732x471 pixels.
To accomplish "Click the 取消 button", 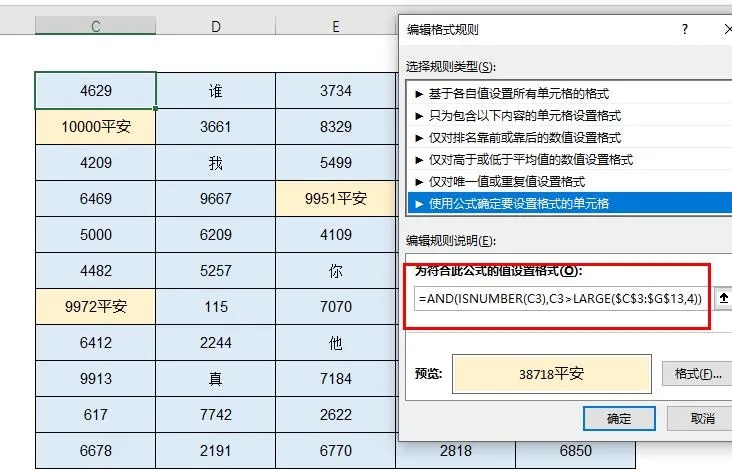I will (x=702, y=418).
